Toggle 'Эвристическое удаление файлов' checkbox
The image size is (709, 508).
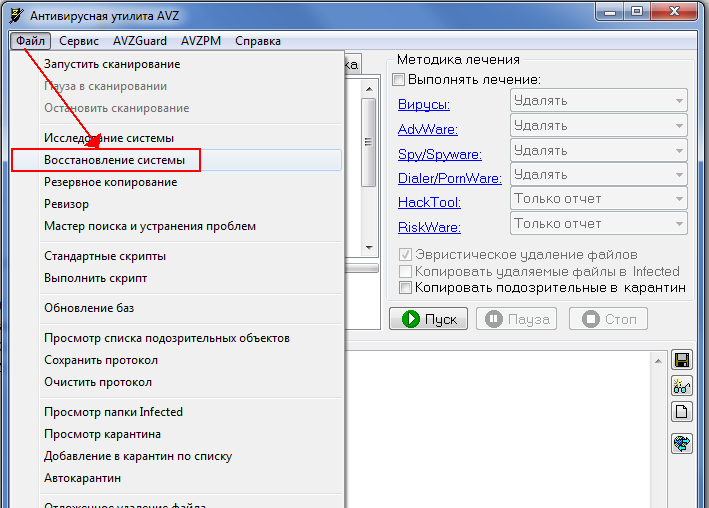pyautogui.click(x=405, y=255)
